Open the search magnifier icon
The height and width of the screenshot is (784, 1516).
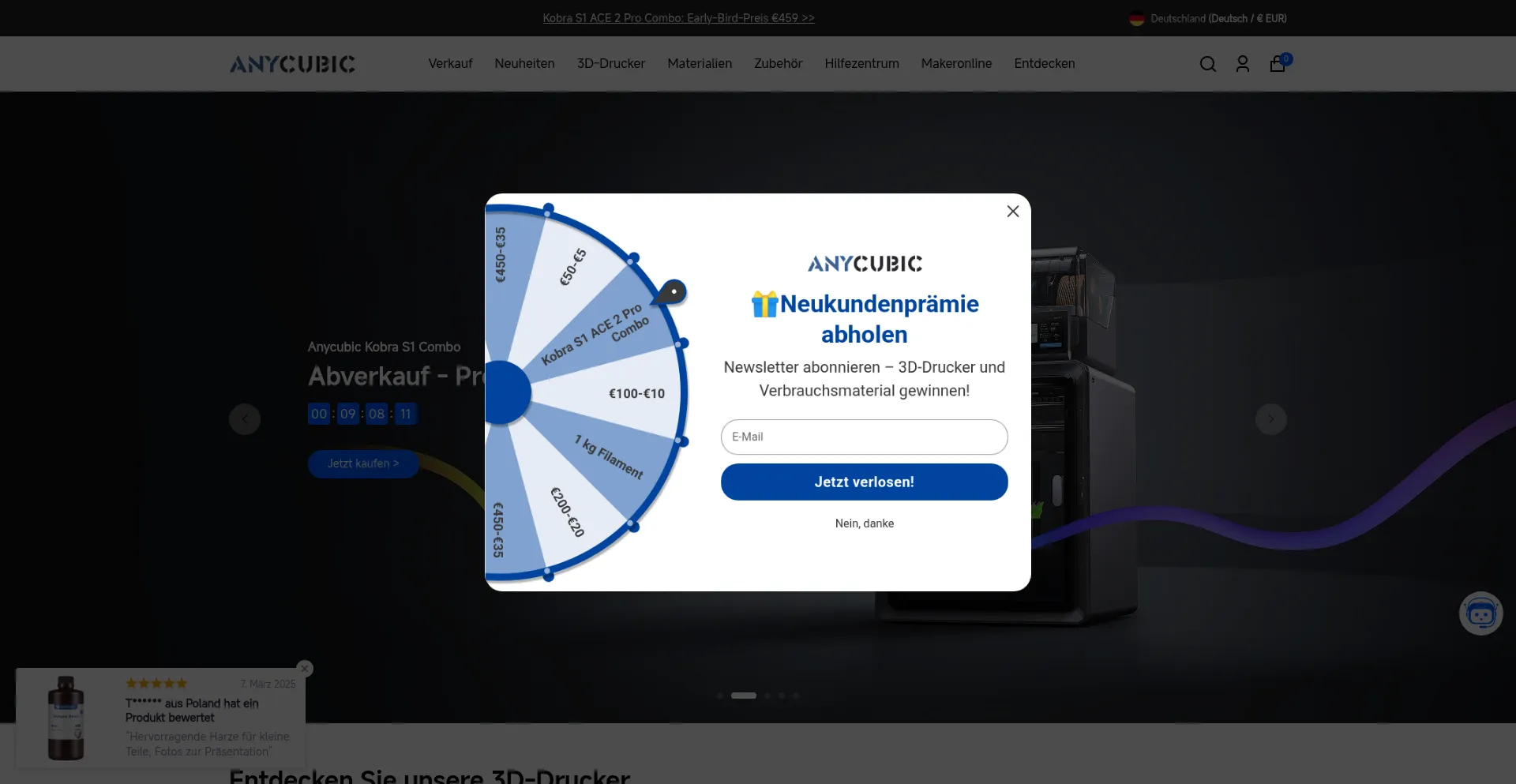(1207, 64)
